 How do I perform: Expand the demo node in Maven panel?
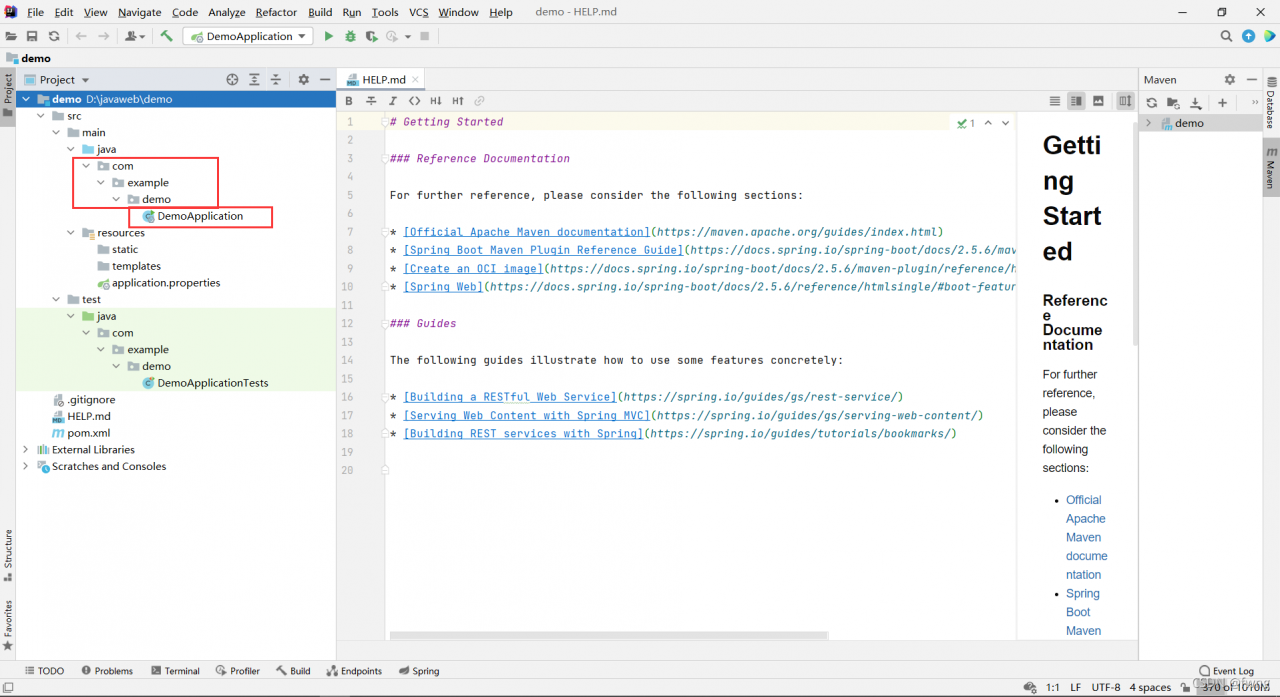1149,123
